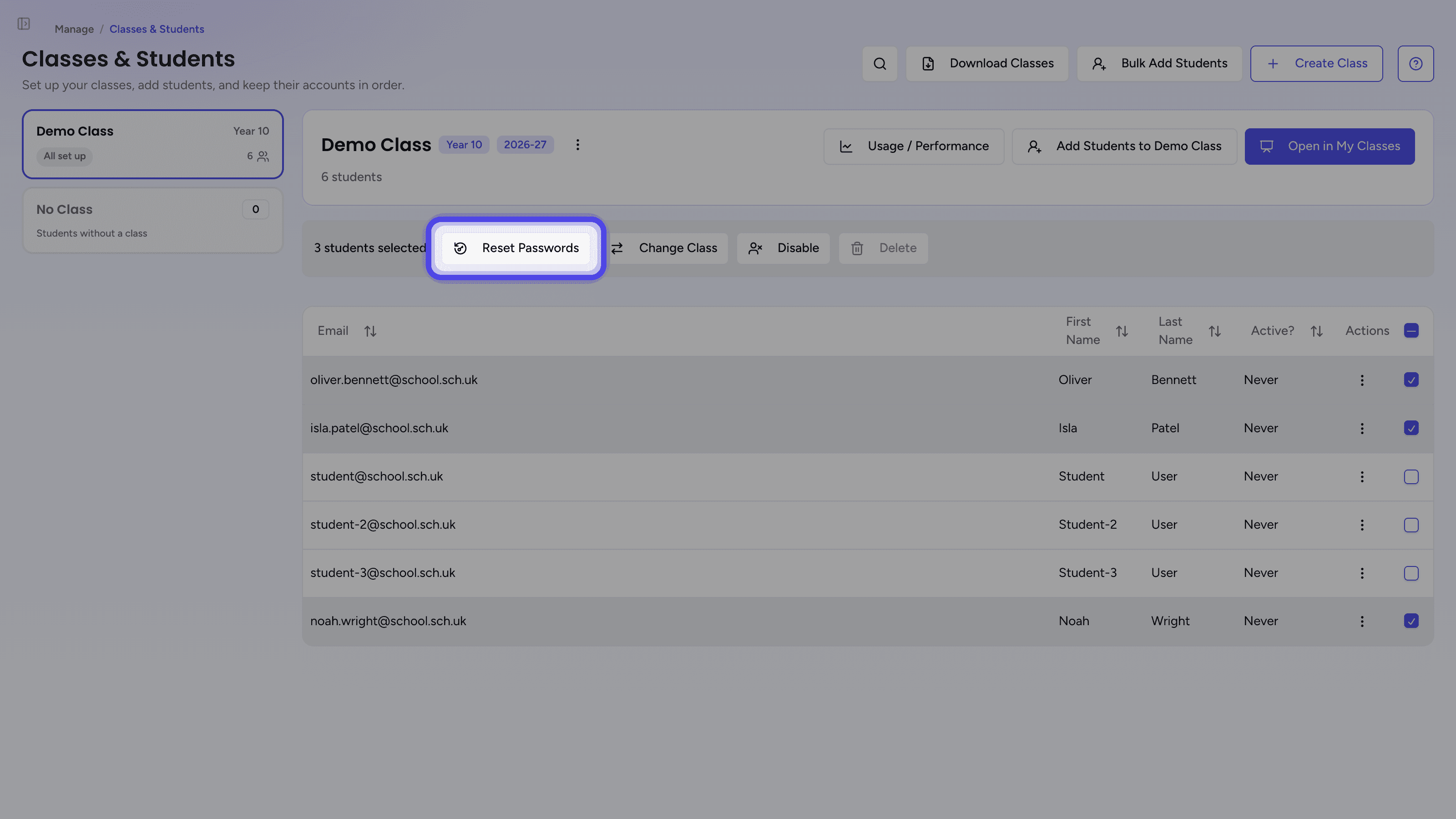Open the search magnifier icon

pos(880,63)
